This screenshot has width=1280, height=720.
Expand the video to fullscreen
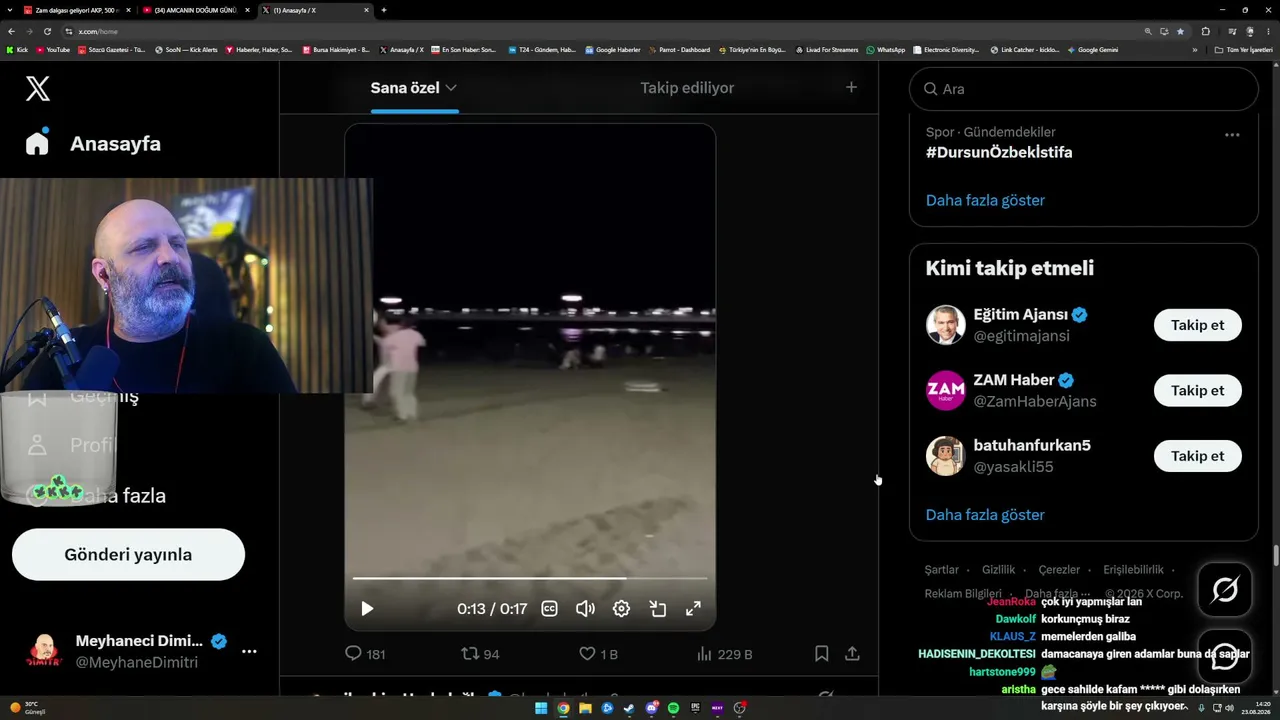(x=693, y=608)
